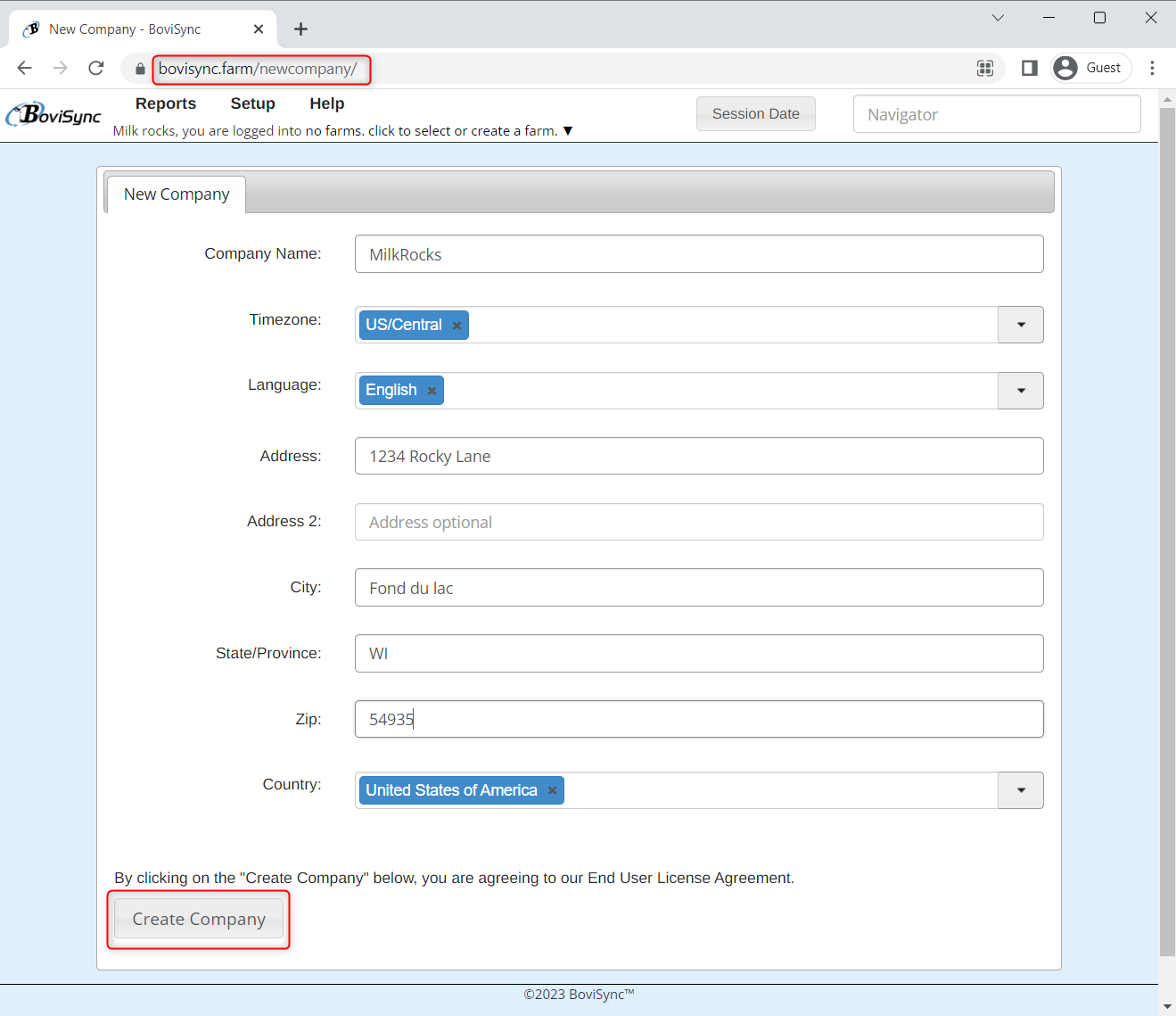Click the BoviSync logo
The image size is (1176, 1016).
click(x=53, y=114)
